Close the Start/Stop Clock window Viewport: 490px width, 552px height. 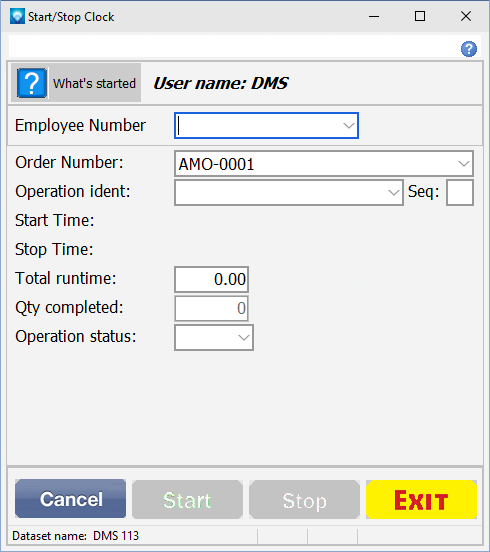tap(466, 17)
